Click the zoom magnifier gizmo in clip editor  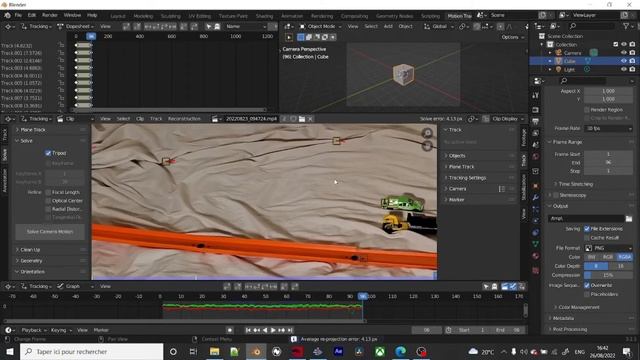pos(427,133)
